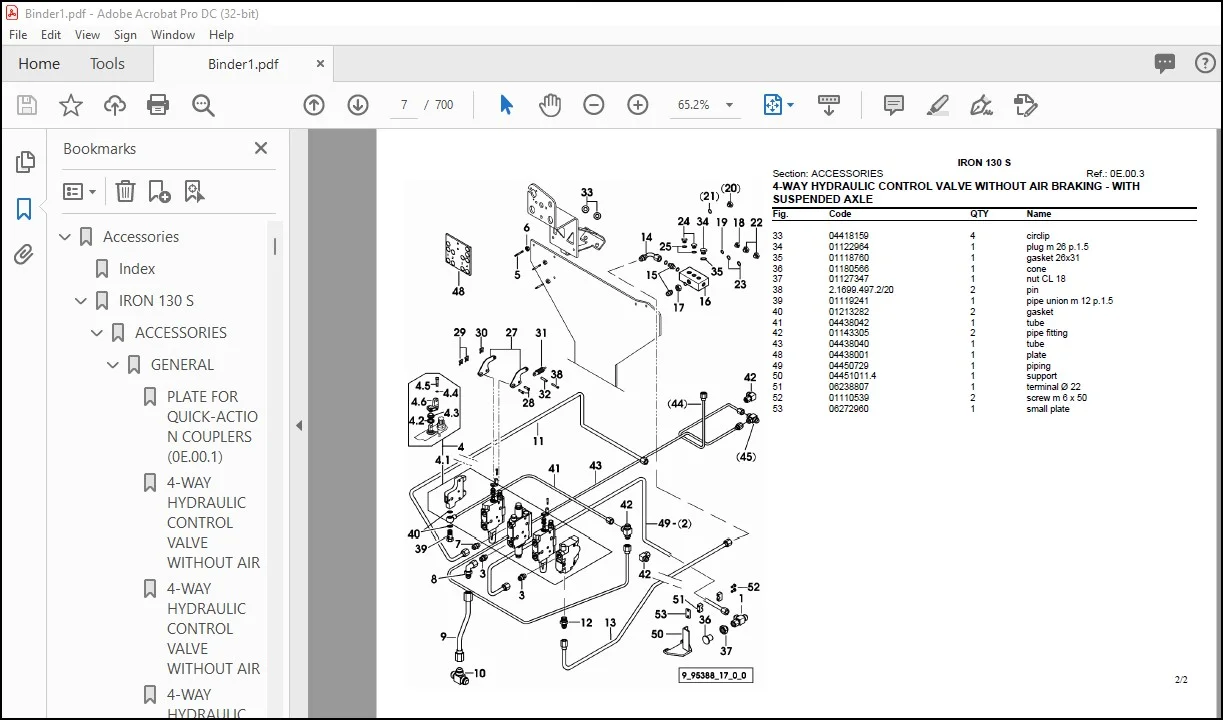This screenshot has height=720, width=1223.
Task: Go to the previous page arrow
Action: coord(314,105)
